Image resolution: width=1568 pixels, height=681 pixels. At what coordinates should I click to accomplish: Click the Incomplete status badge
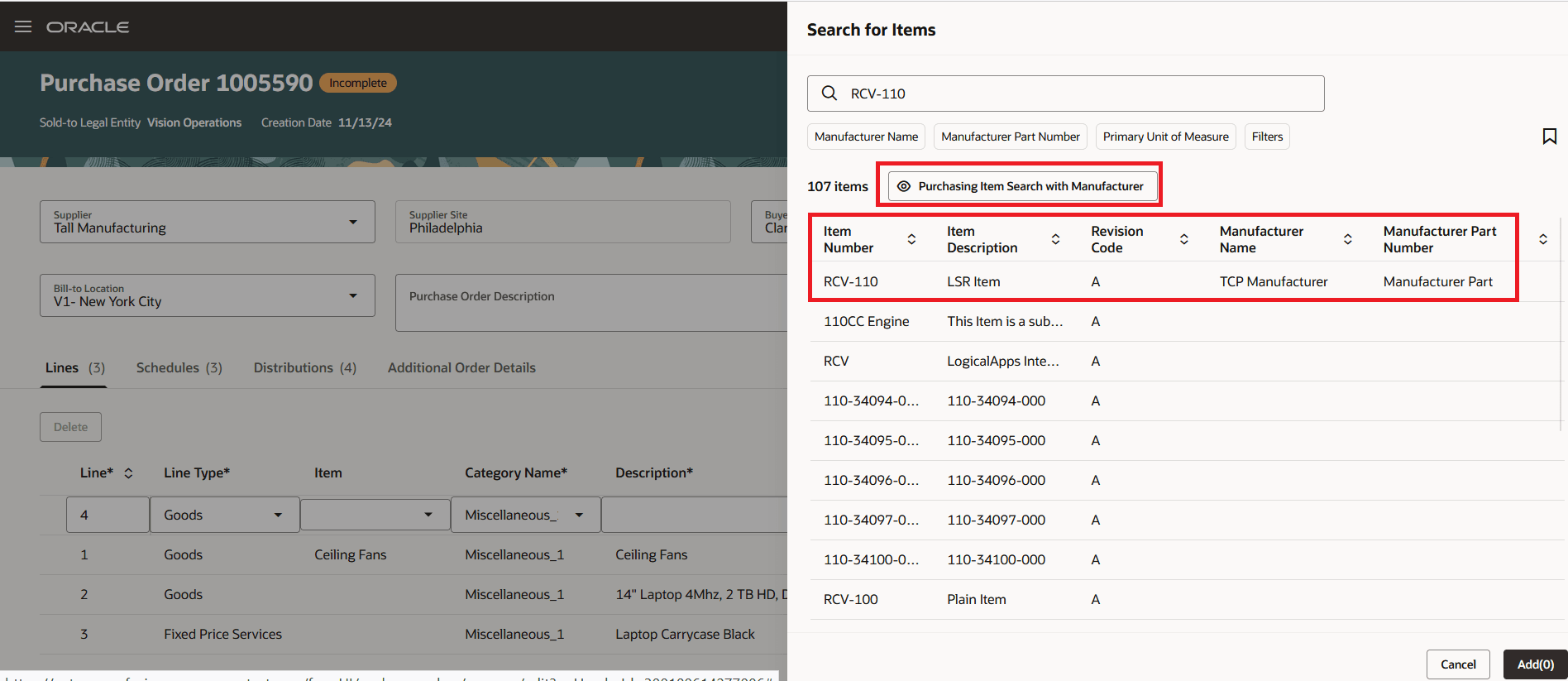(x=358, y=83)
